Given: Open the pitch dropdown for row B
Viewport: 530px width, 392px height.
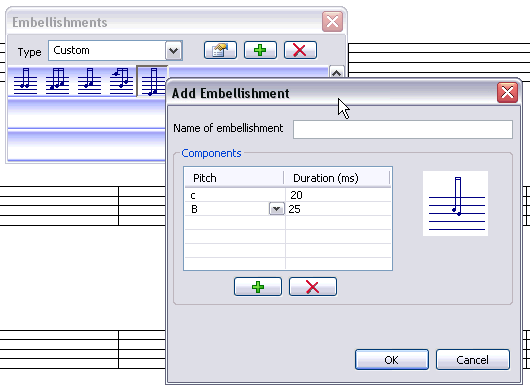Looking at the screenshot, I should coord(276,209).
